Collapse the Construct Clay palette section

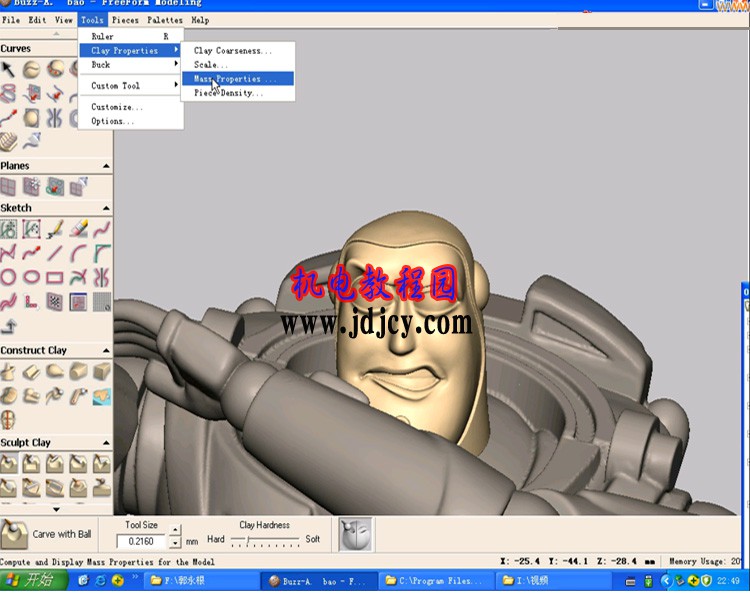[x=106, y=351]
